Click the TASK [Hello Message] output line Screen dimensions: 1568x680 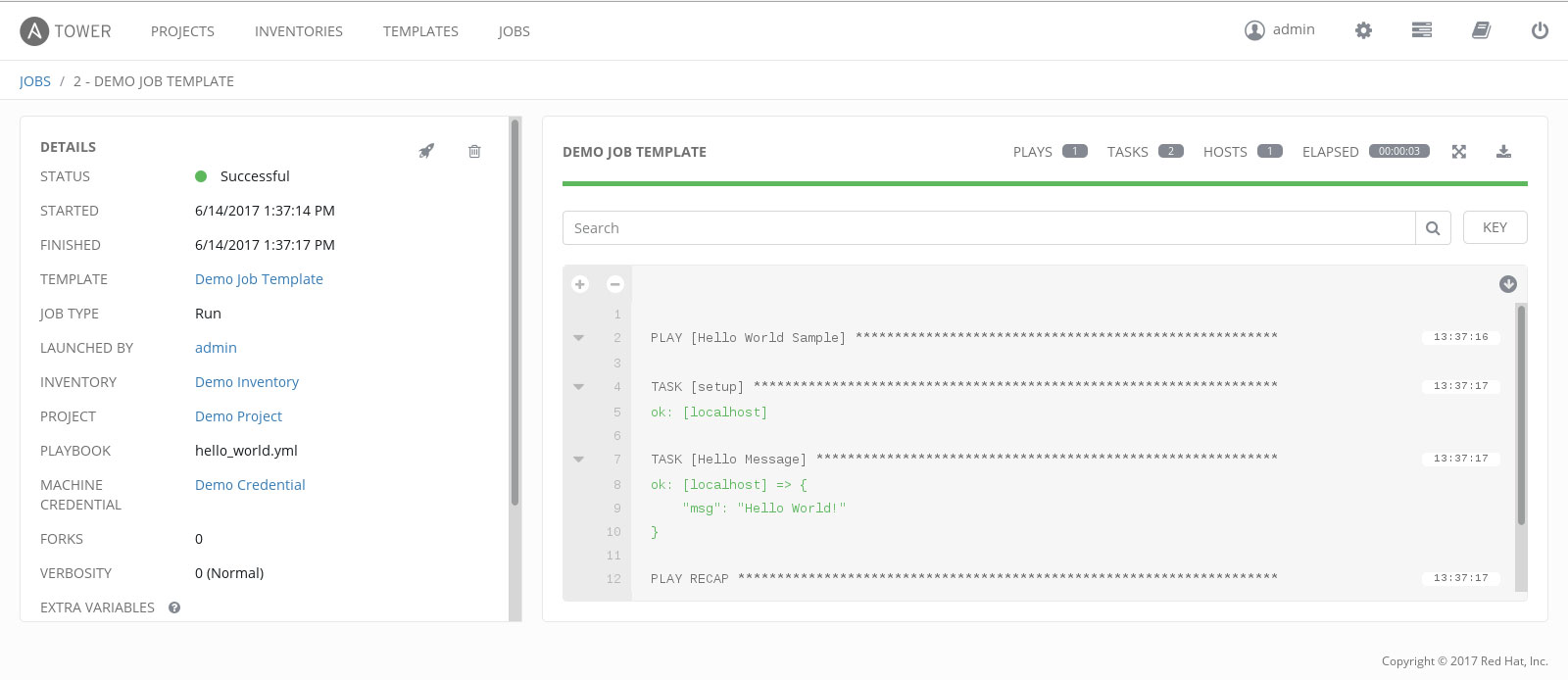coord(964,459)
